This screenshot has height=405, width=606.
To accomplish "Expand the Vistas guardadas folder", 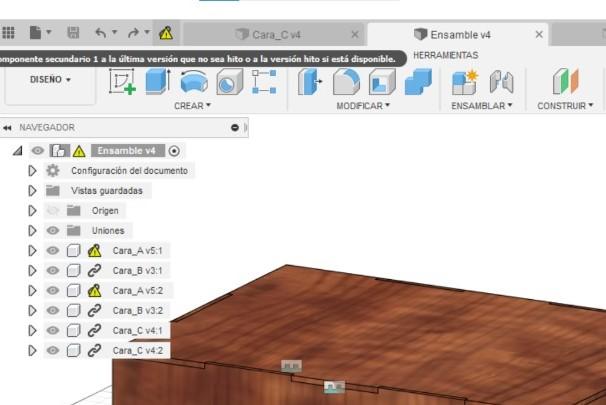I will click(x=32, y=191).
